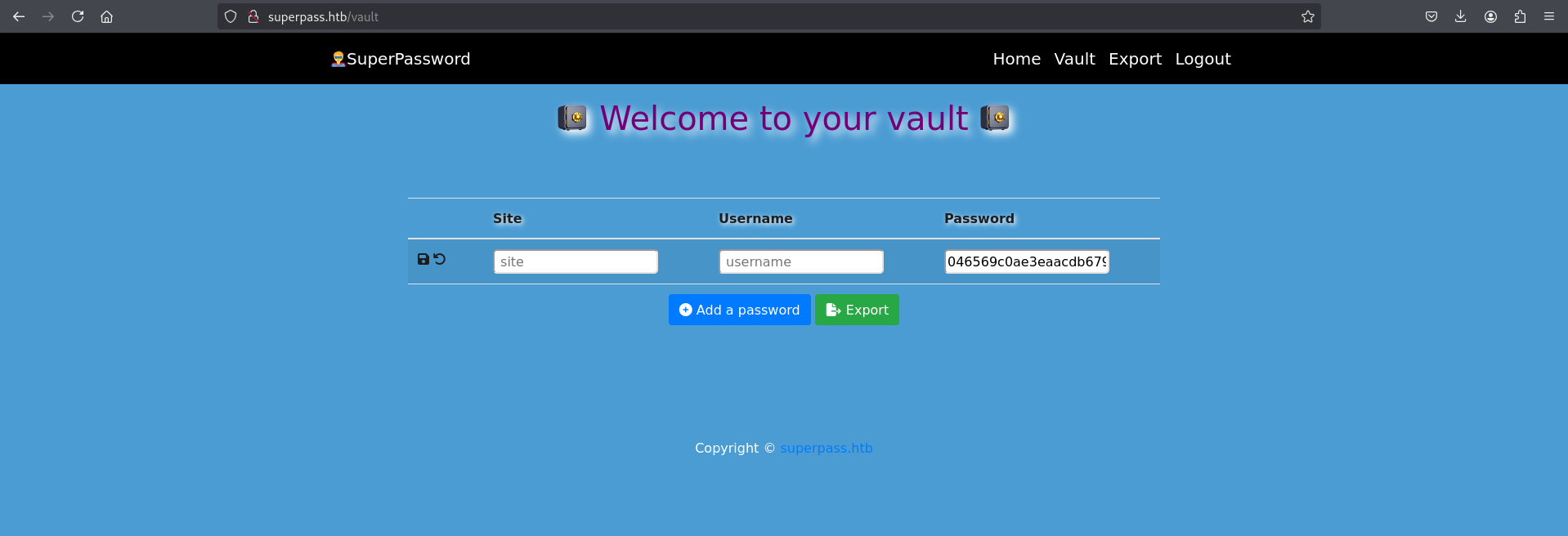Reload the page with refresh icon

(x=78, y=16)
